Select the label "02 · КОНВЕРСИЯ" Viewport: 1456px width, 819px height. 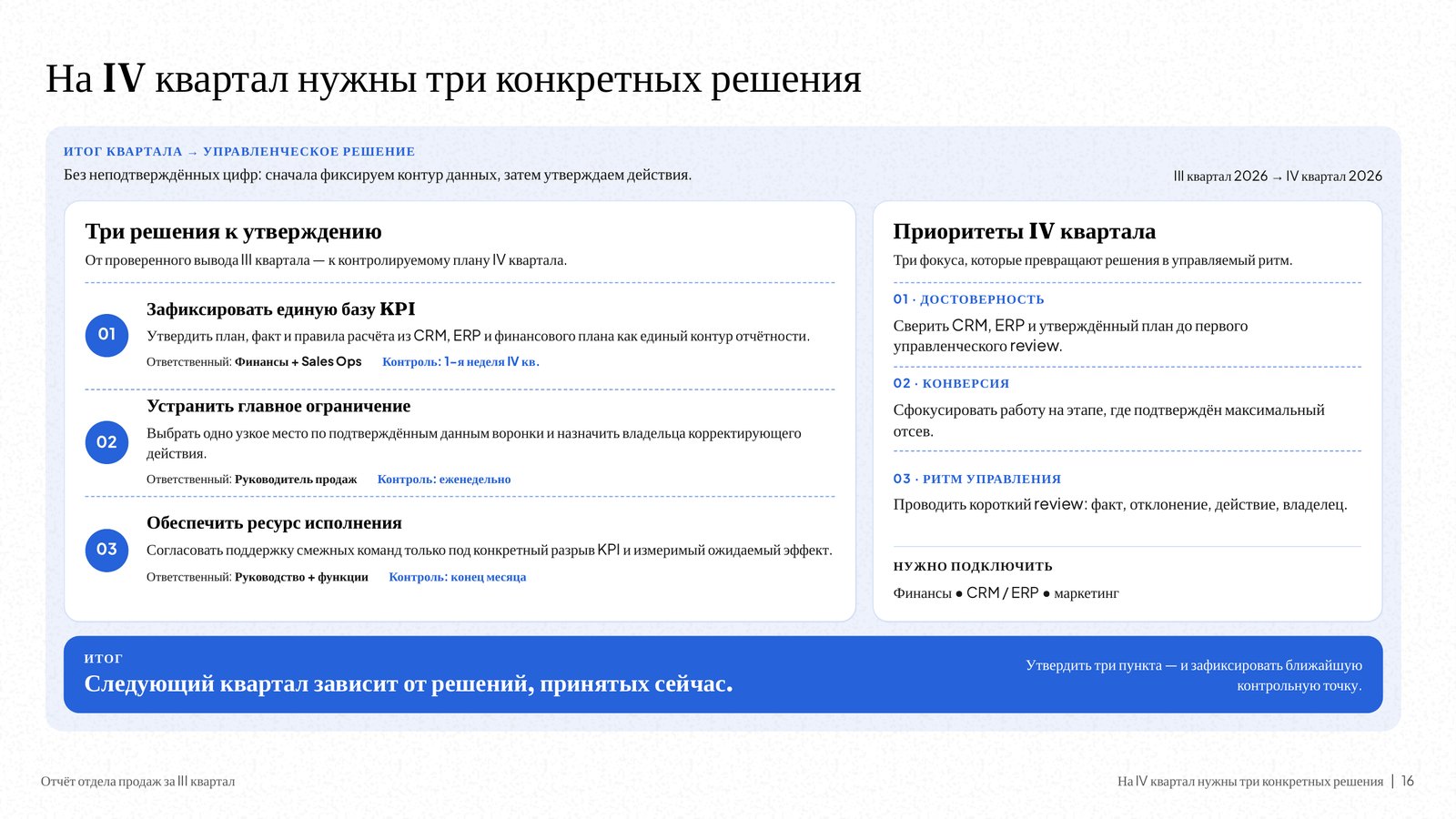[x=951, y=384]
